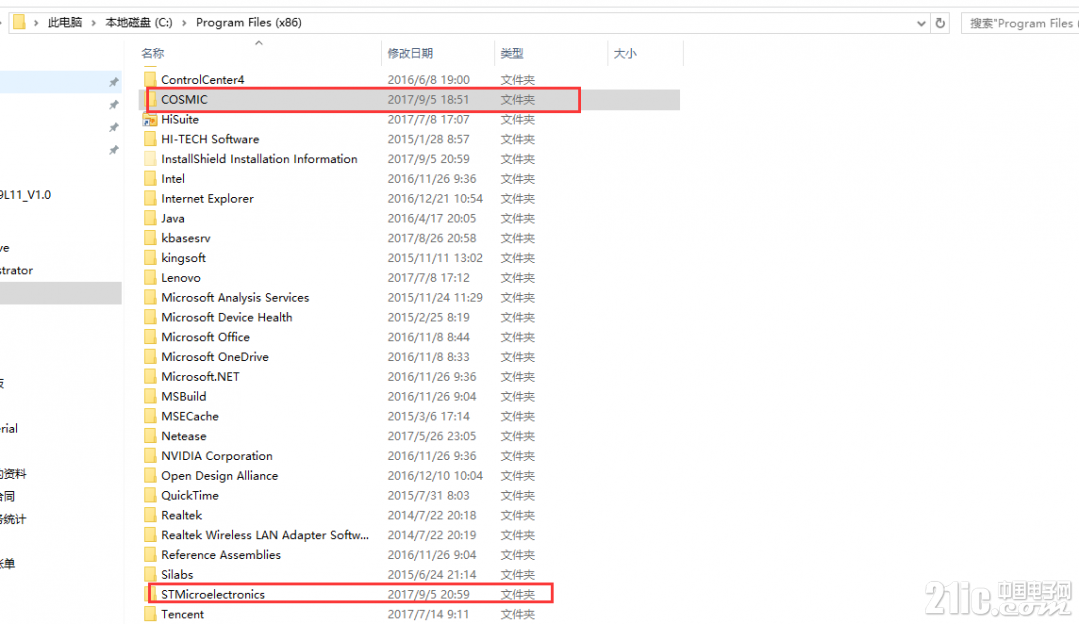The width and height of the screenshot is (1079, 624).
Task: Click the MSBuild folder icon
Action: 150,396
